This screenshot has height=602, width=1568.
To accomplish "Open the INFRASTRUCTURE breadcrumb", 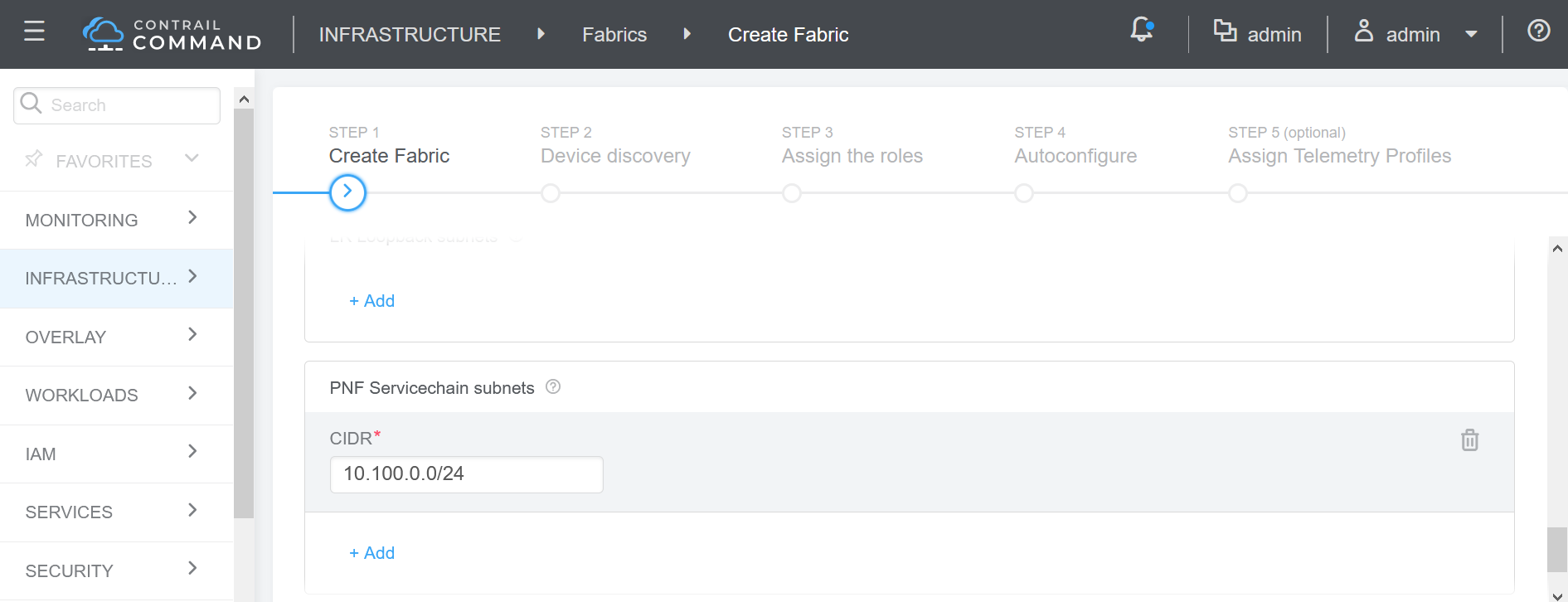I will [410, 35].
